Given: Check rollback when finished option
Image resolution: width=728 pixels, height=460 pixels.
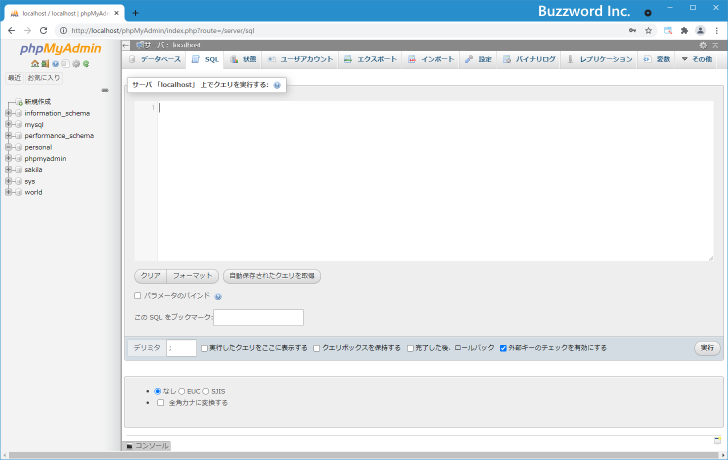Looking at the screenshot, I should pyautogui.click(x=410, y=348).
